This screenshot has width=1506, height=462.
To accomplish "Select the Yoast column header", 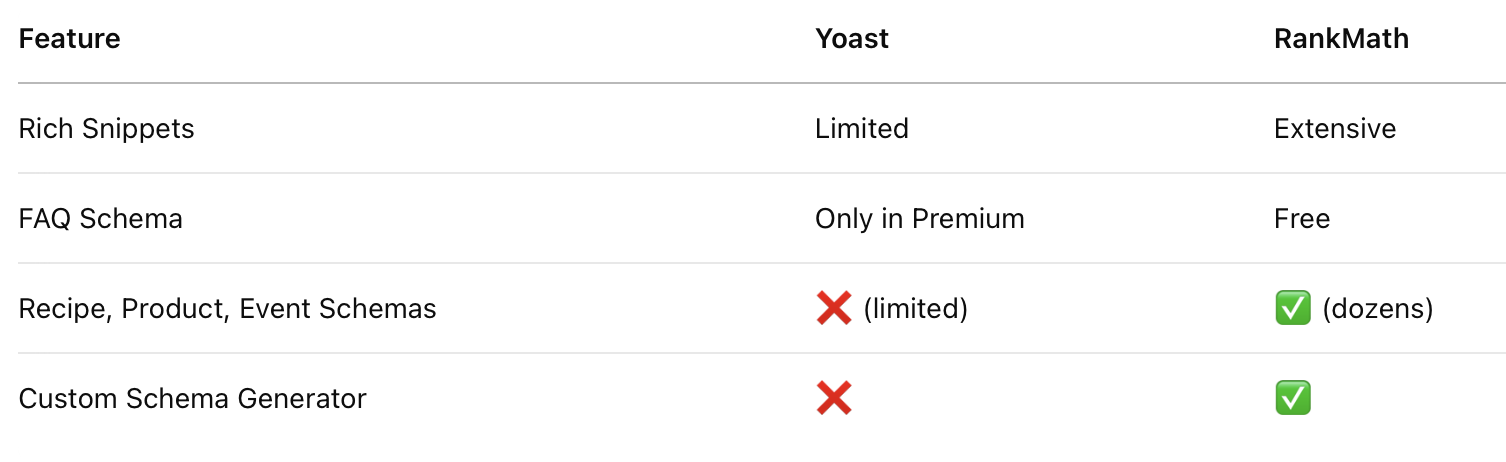I will pyautogui.click(x=852, y=39).
